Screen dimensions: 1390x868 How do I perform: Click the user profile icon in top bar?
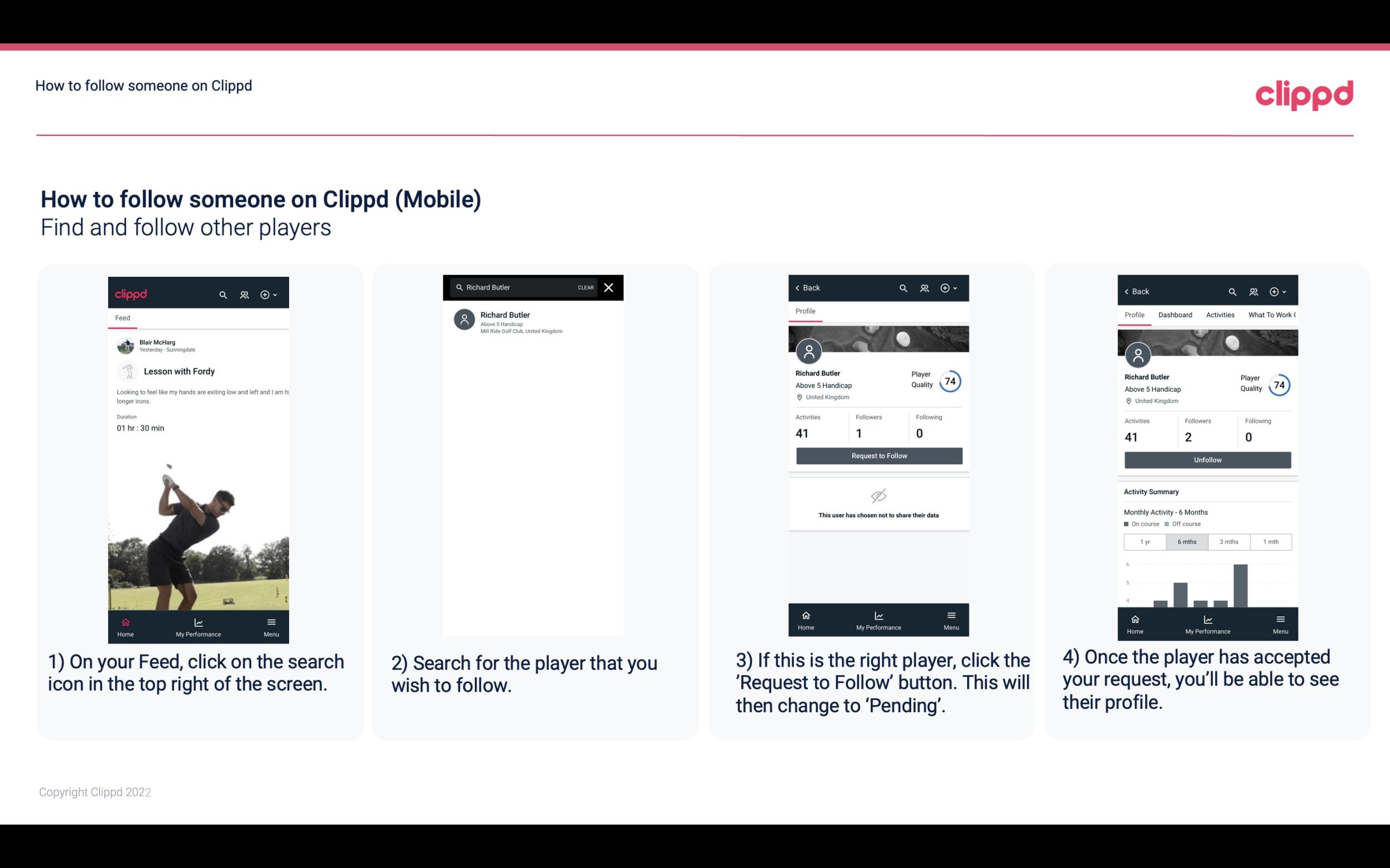click(x=244, y=294)
